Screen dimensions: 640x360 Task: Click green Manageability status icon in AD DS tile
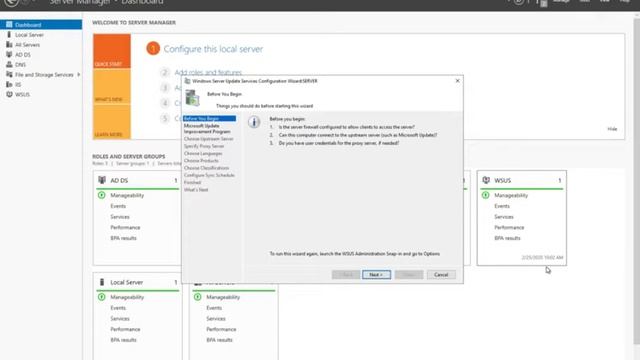[x=102, y=195]
